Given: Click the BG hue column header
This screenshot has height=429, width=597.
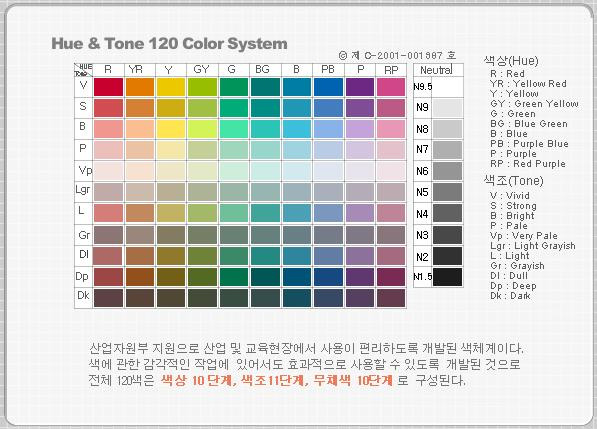Looking at the screenshot, I should tap(265, 70).
